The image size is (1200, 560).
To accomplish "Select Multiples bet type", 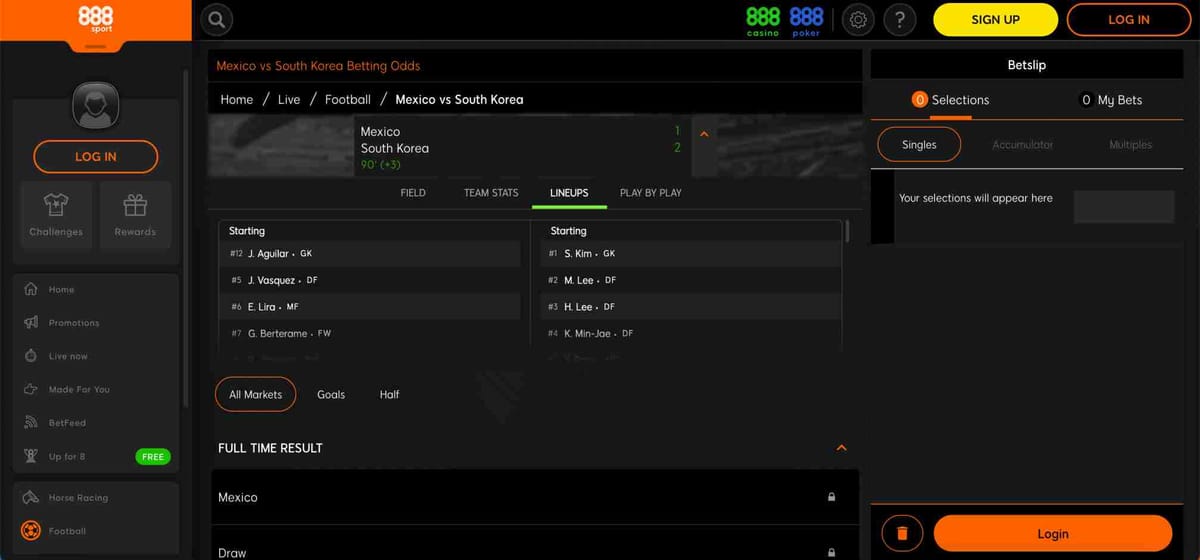I will pos(1130,145).
